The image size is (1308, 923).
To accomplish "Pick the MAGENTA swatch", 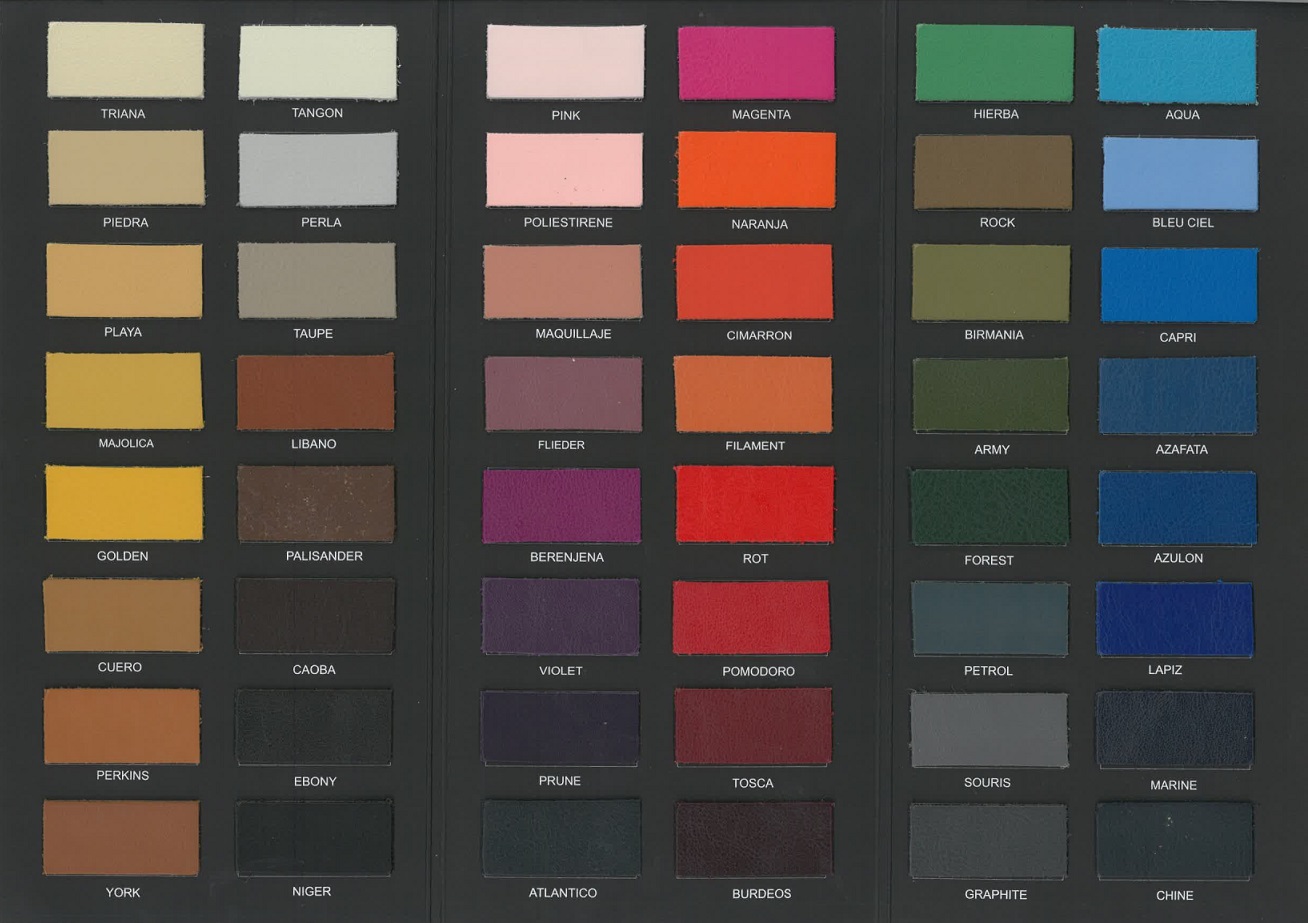I will tap(756, 63).
